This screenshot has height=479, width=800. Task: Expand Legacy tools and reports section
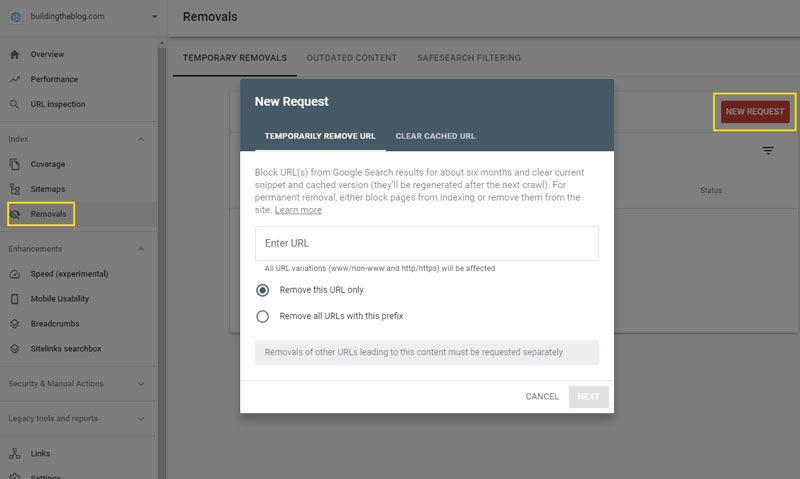pos(141,419)
